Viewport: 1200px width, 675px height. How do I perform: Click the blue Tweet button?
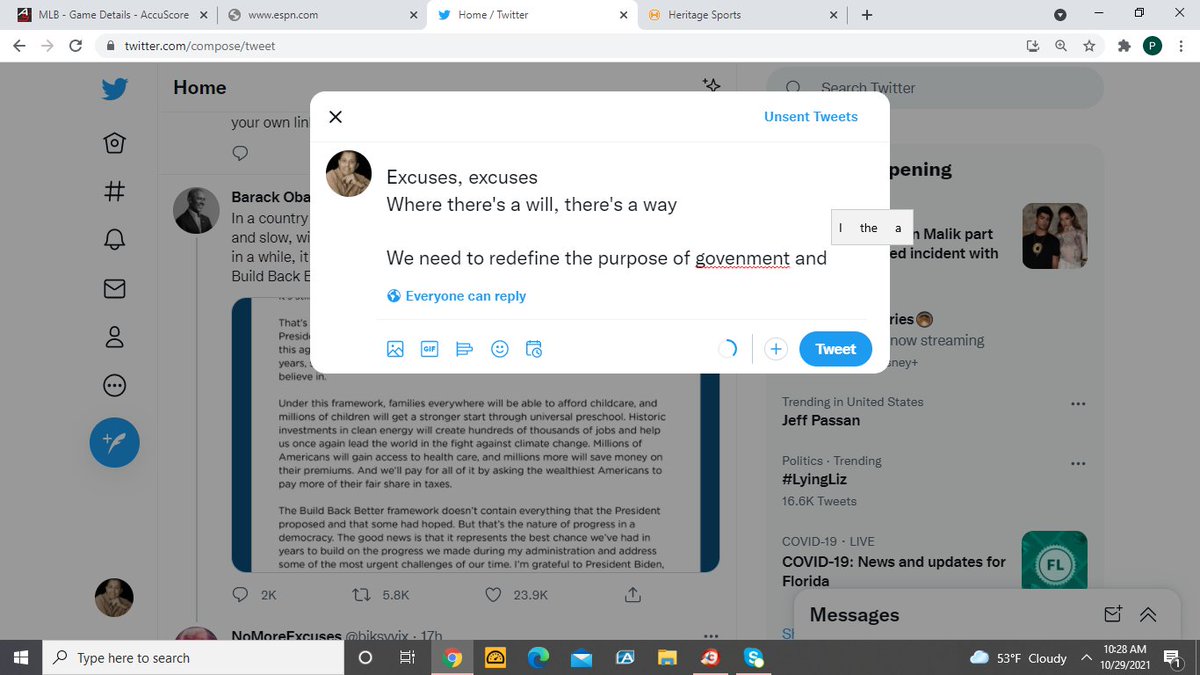(835, 349)
